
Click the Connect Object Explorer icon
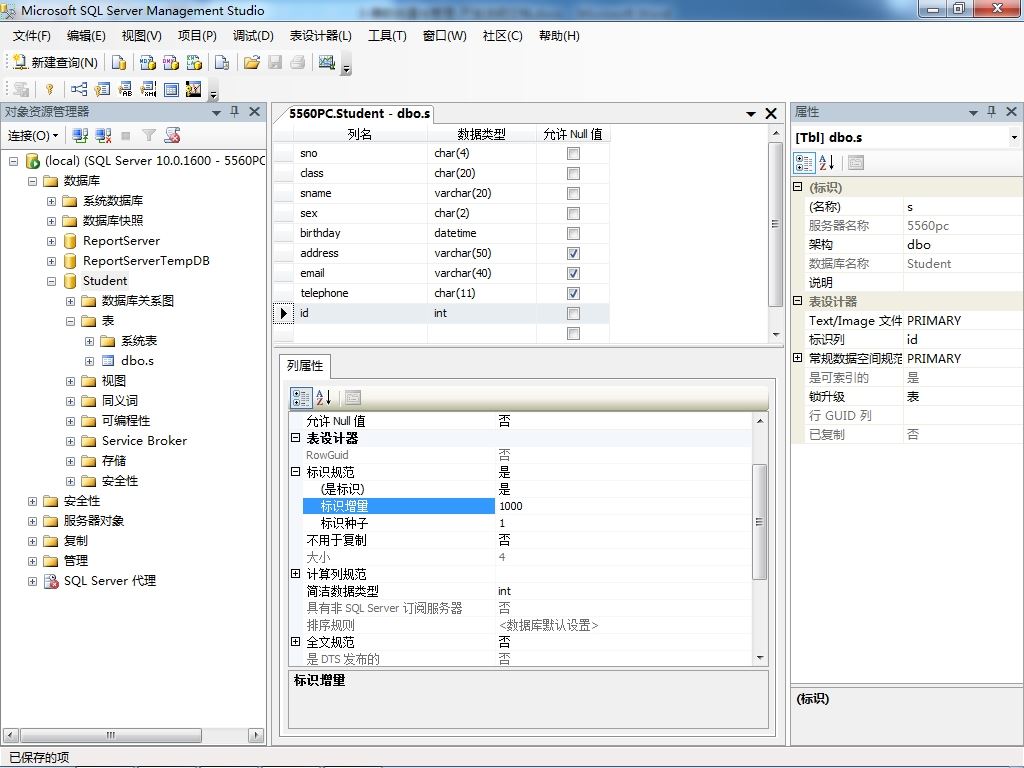(x=80, y=136)
